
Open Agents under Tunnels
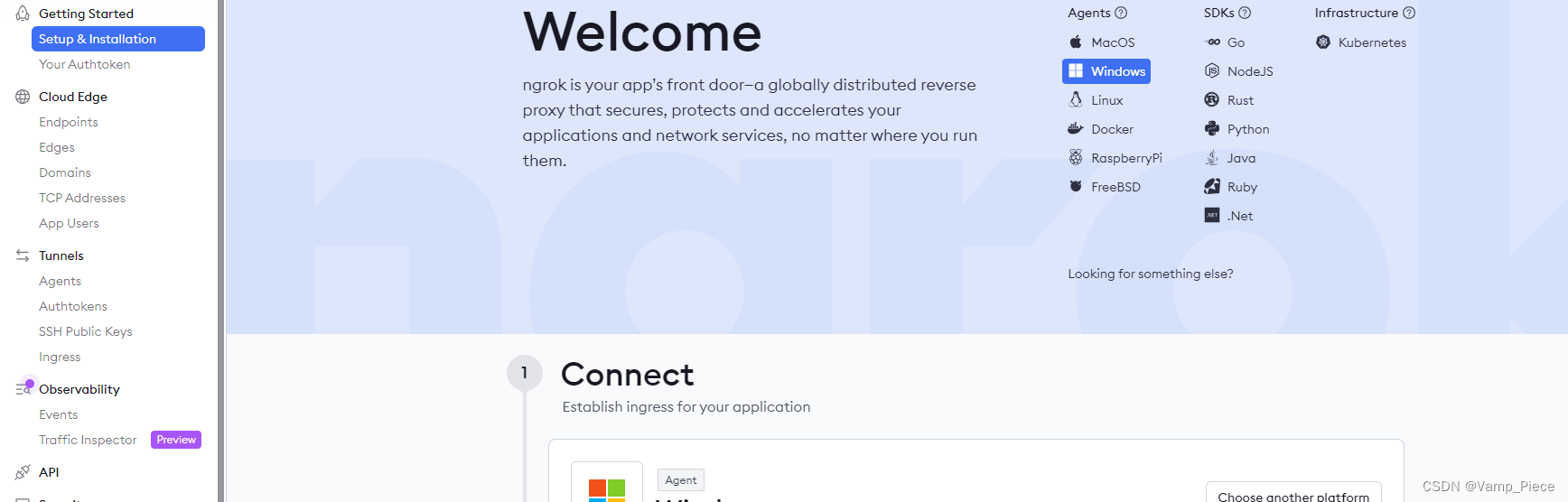pos(60,281)
